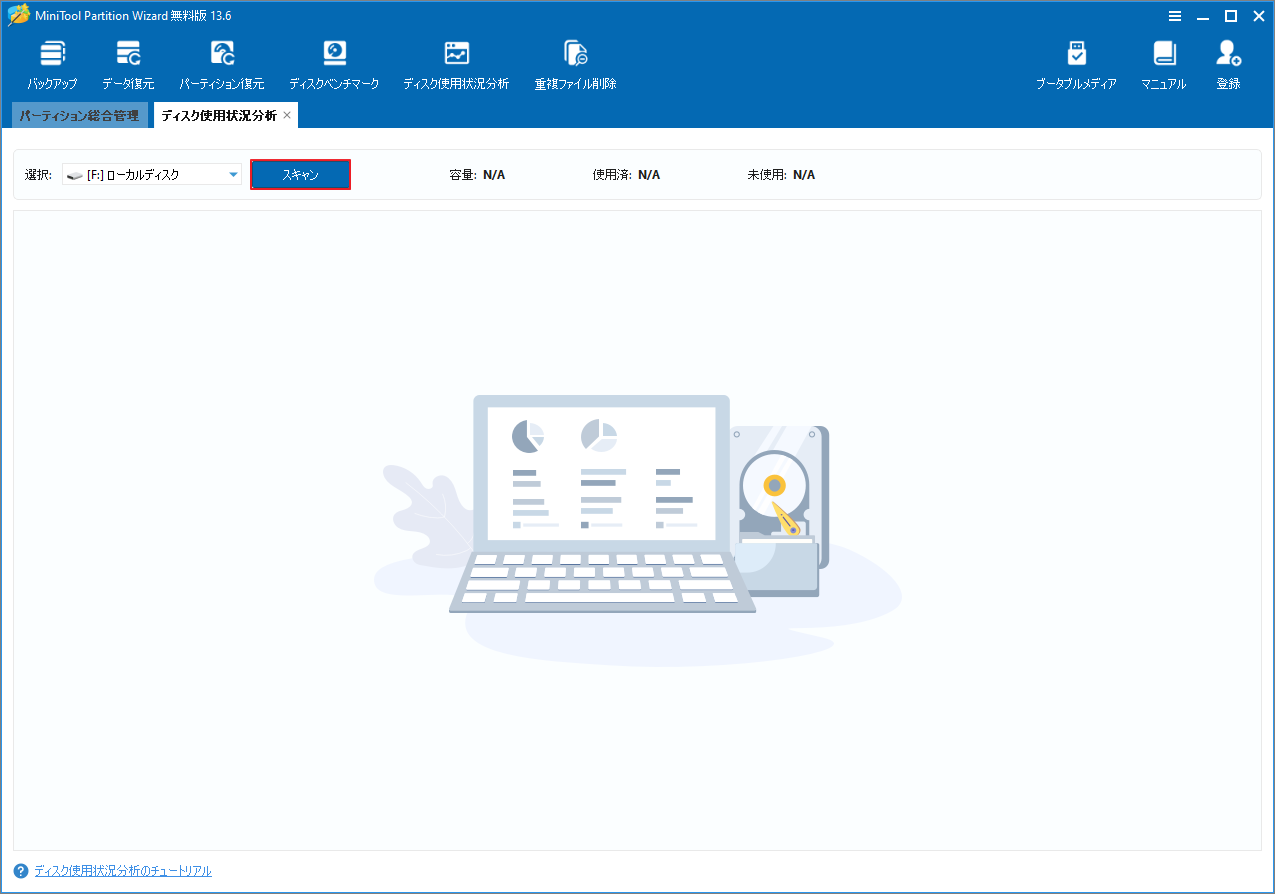Image resolution: width=1275 pixels, height=894 pixels.
Task: Switch to the パーティション総合管理 tab
Action: 80,114
